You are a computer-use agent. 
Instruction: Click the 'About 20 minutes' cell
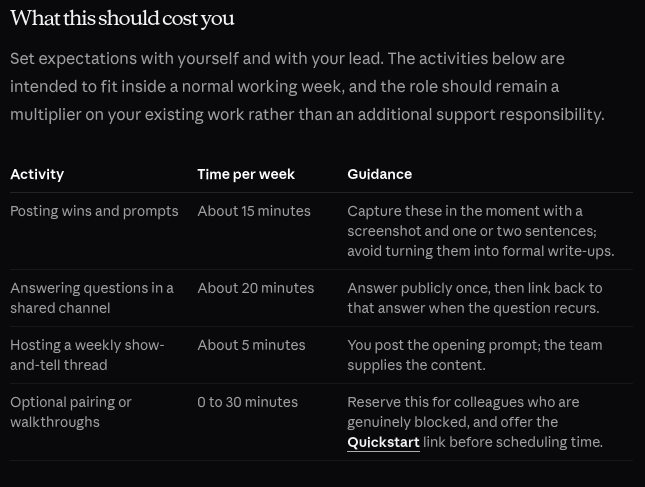pos(255,288)
